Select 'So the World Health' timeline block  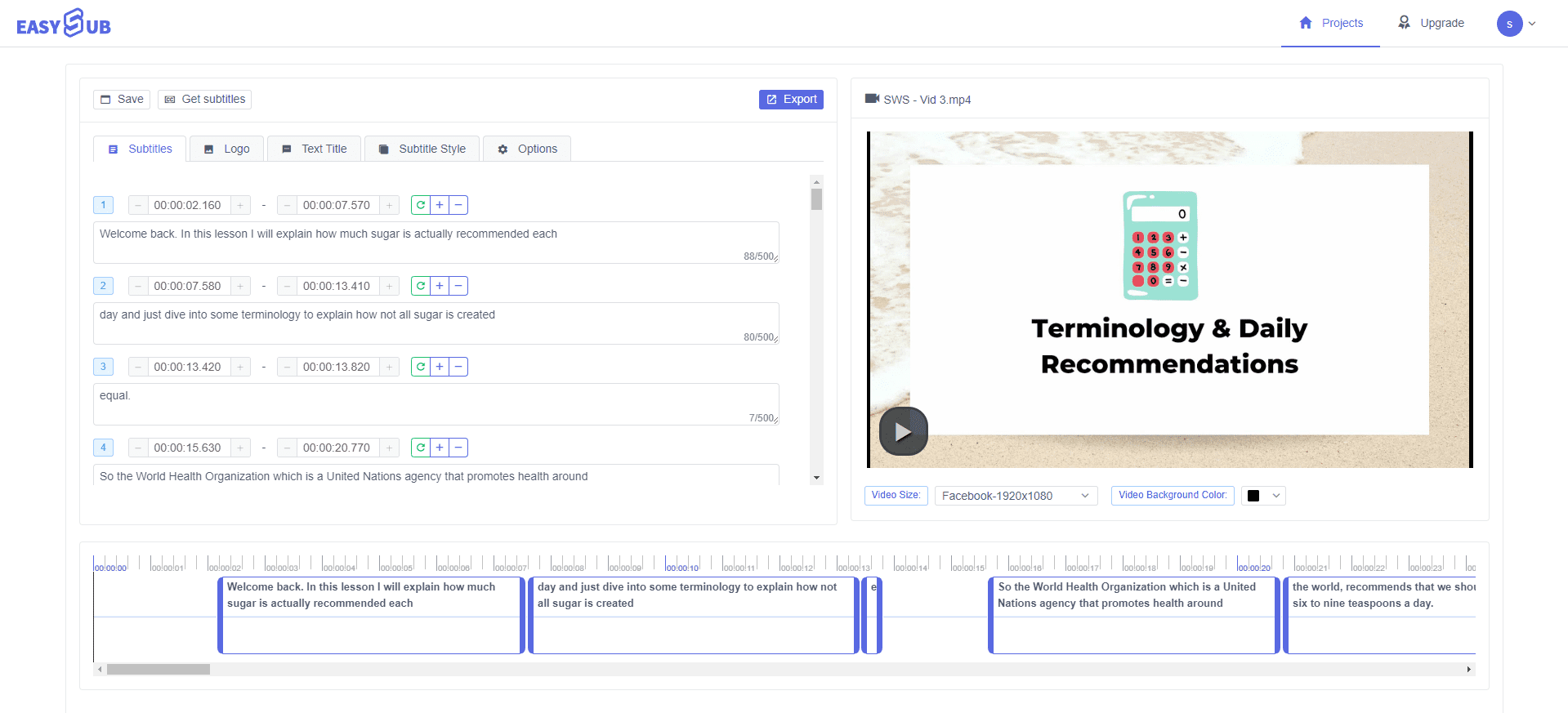click(x=1133, y=615)
